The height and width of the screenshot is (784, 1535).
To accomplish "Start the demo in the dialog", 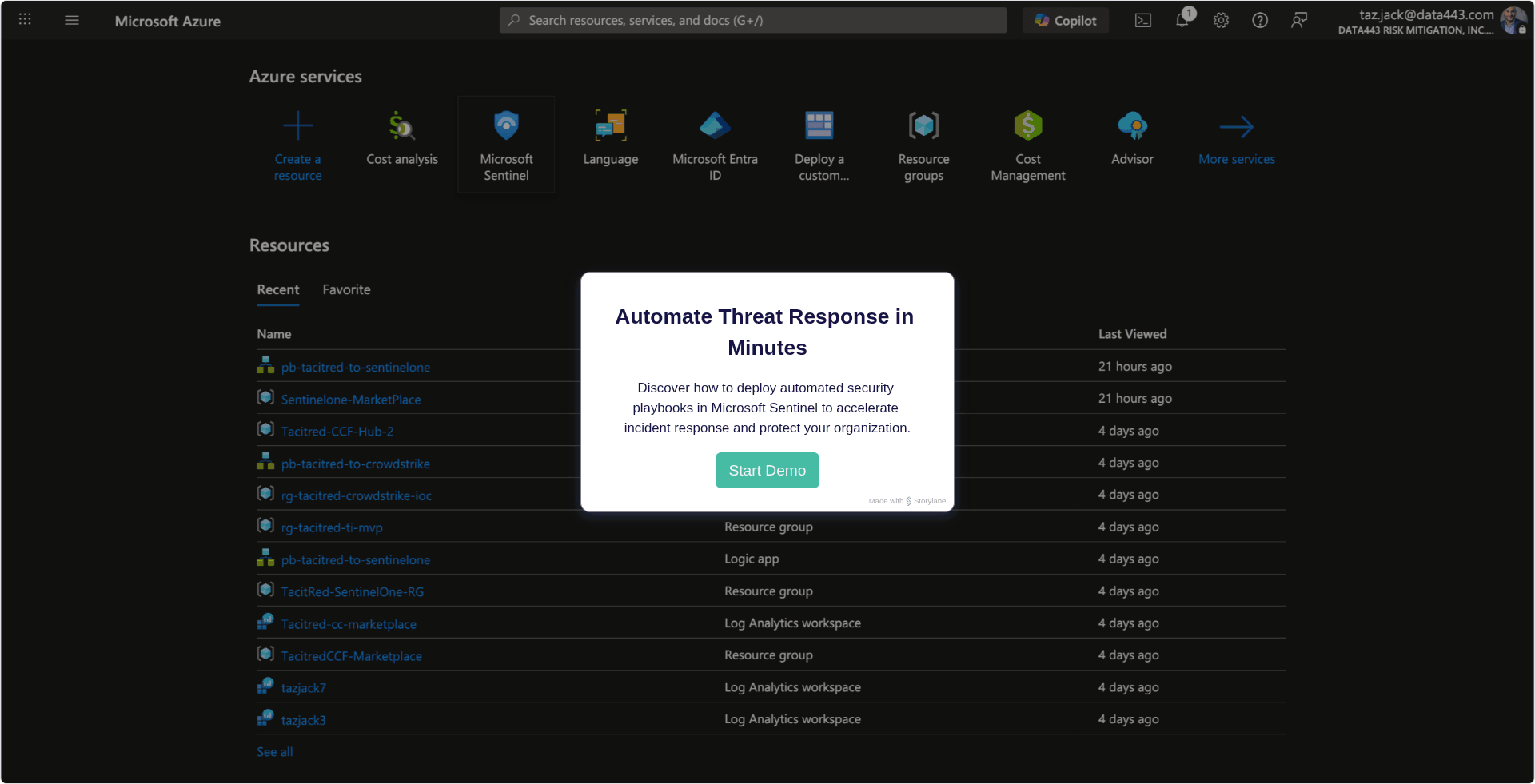I will pyautogui.click(x=767, y=471).
